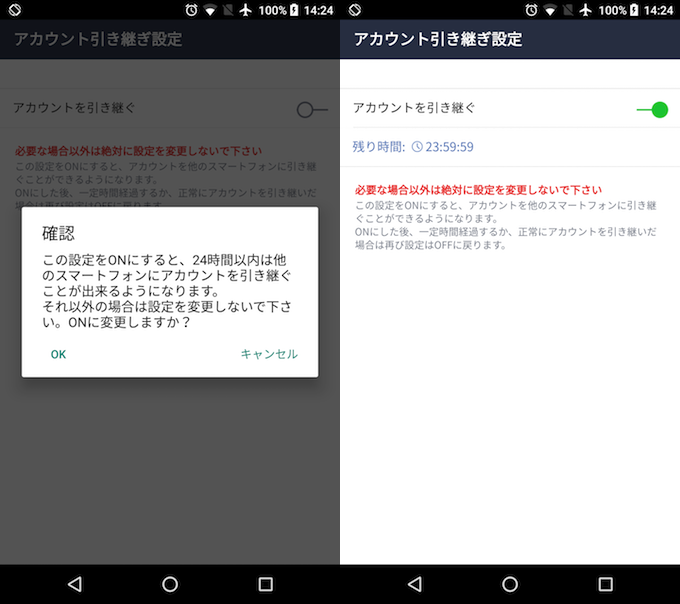The height and width of the screenshot is (604, 680).
Task: Turn off the green アカウントを引き継ぐ switch
Action: pos(652,109)
